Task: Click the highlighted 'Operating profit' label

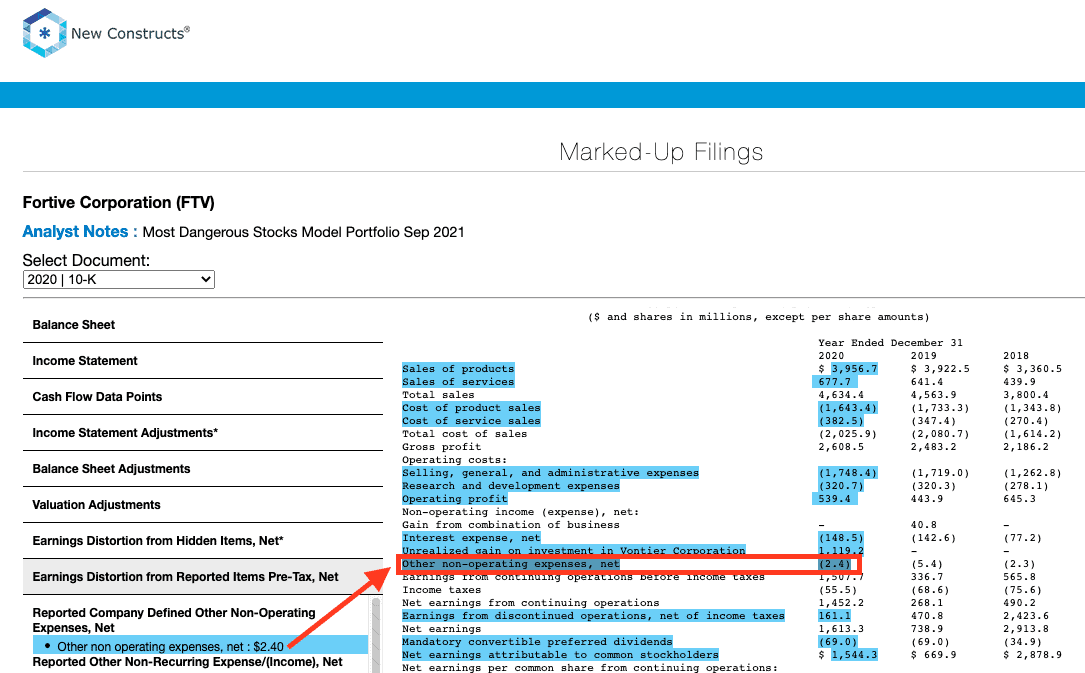Action: coord(455,499)
